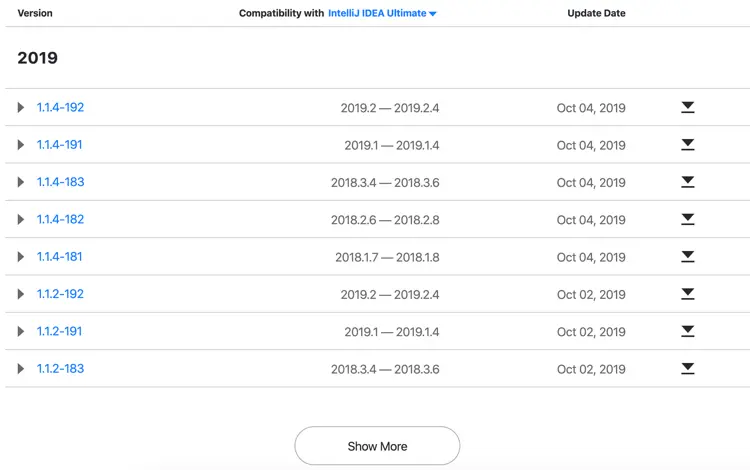
Task: Open the 1.1.4-182 version link
Action: [60, 220]
